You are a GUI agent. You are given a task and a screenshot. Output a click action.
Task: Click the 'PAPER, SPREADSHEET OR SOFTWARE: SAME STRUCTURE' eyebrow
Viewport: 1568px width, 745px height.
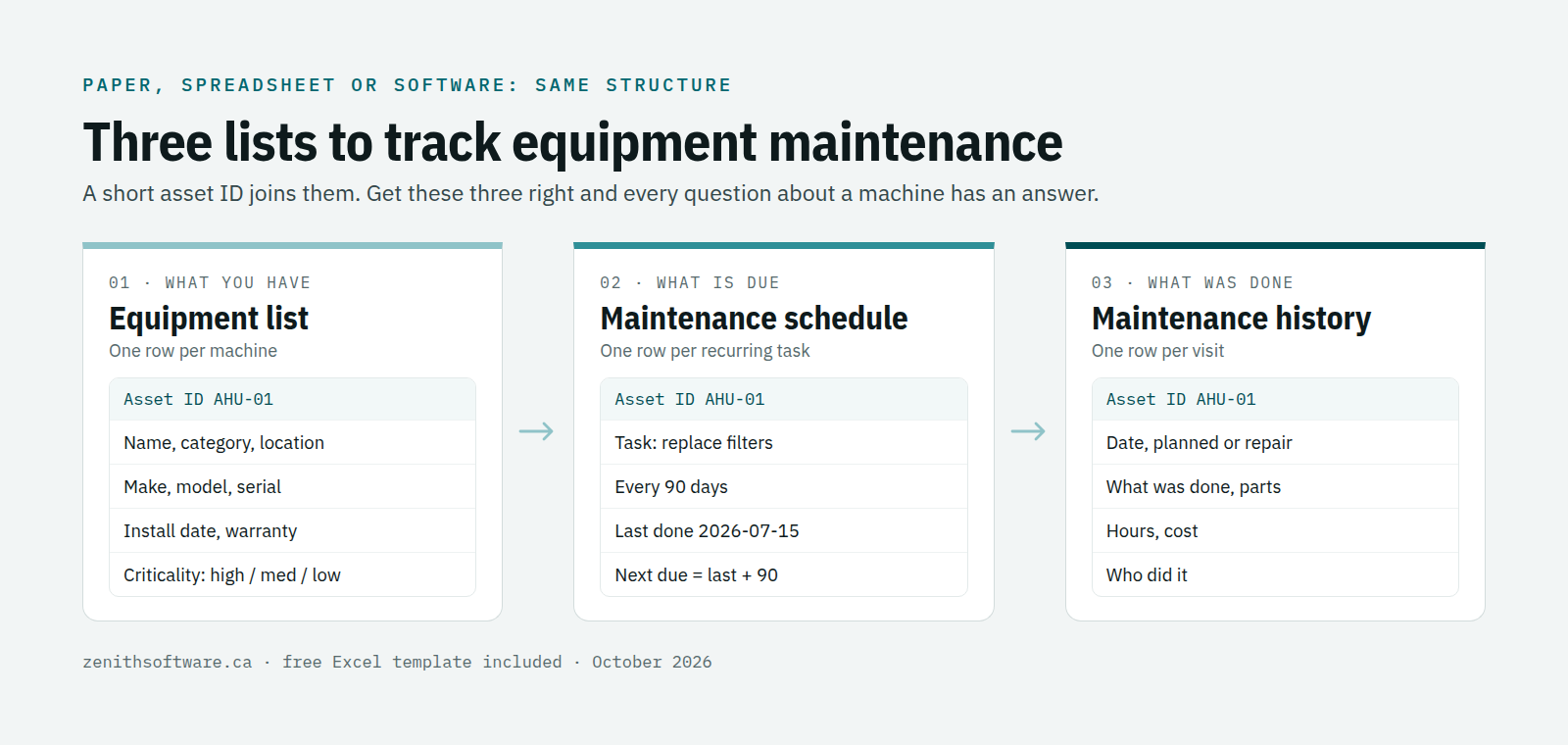click(x=407, y=85)
